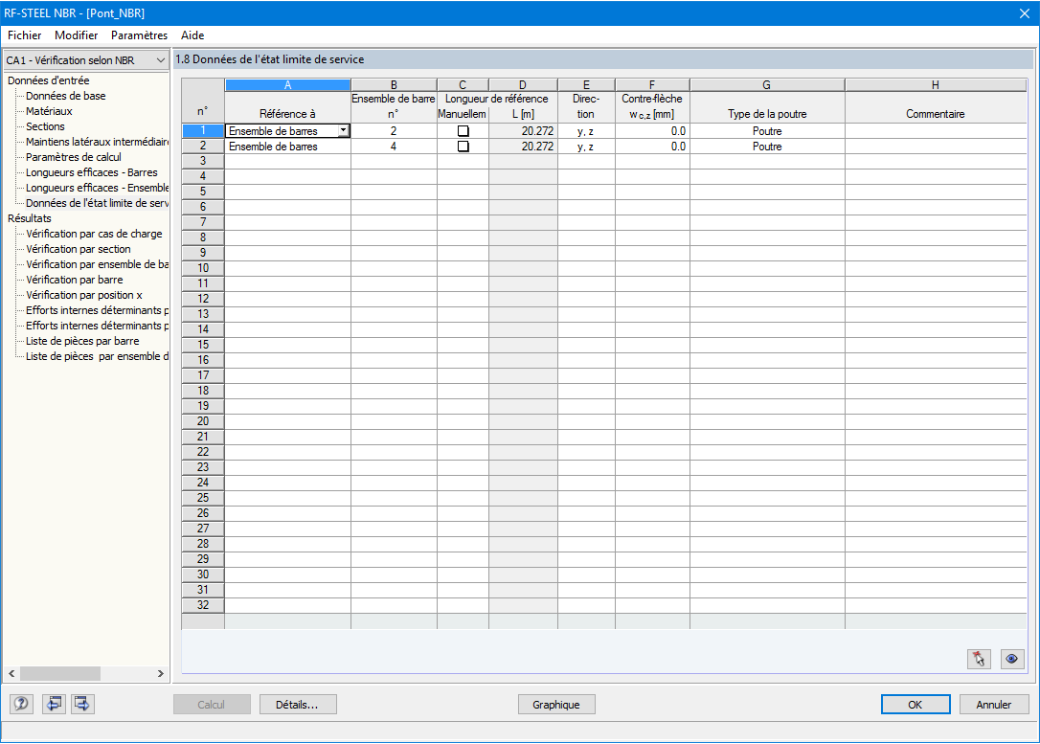Select Longueurs efficaces - Ensemble item
Screen dimensions: 1040x744
pyautogui.click(x=97, y=188)
